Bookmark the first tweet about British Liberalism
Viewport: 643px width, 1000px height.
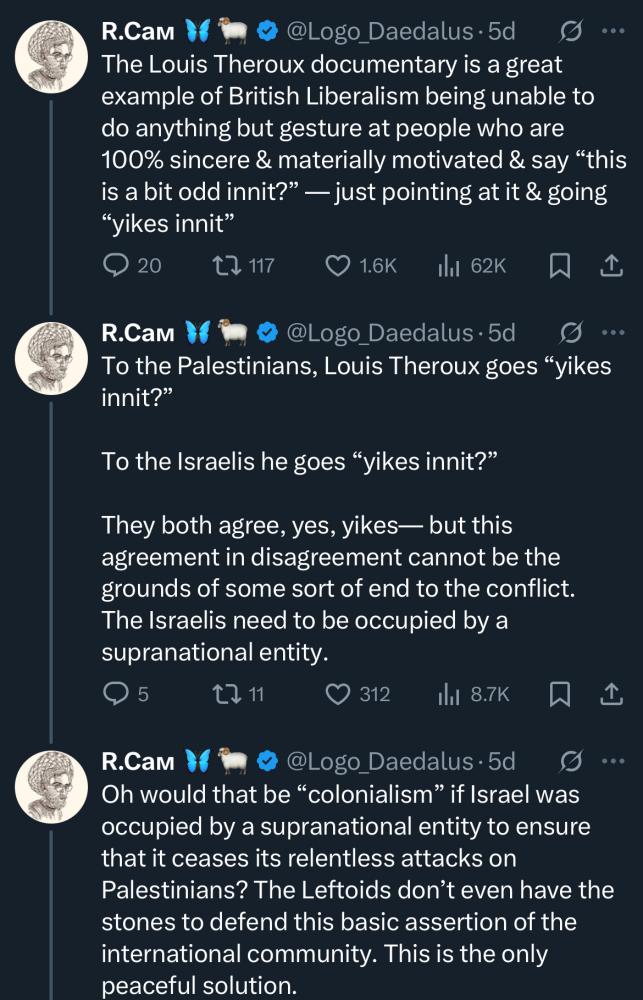click(x=561, y=265)
